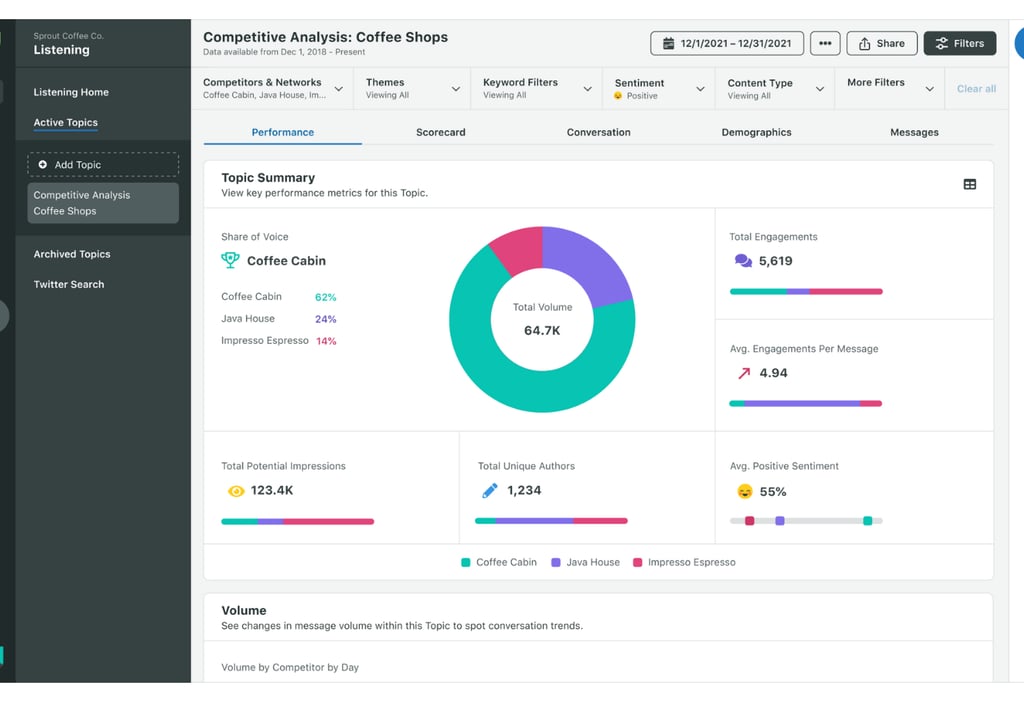Click the calendar icon in date range
This screenshot has height=727, width=1024.
668,44
